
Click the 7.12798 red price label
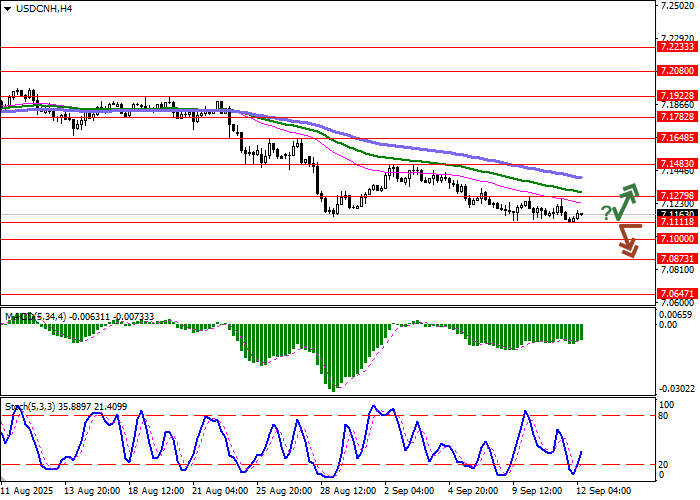(677, 196)
